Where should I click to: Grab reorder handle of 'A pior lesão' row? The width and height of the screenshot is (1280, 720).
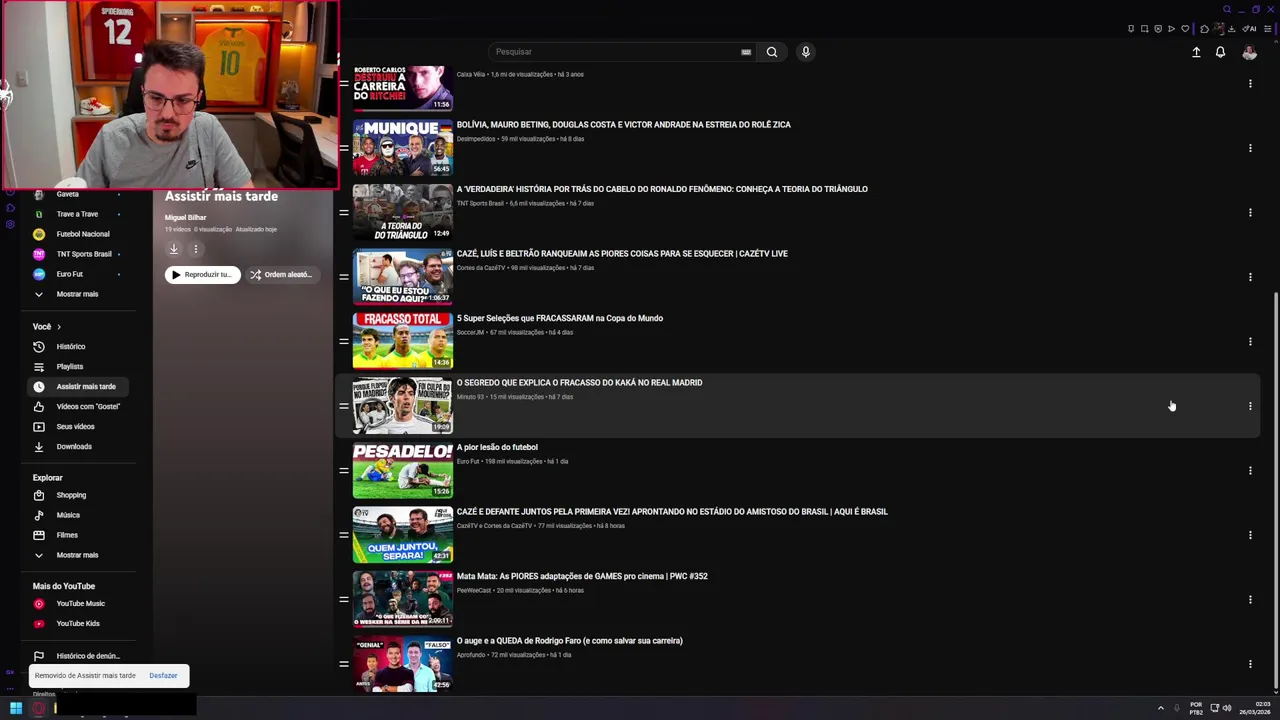(x=344, y=471)
